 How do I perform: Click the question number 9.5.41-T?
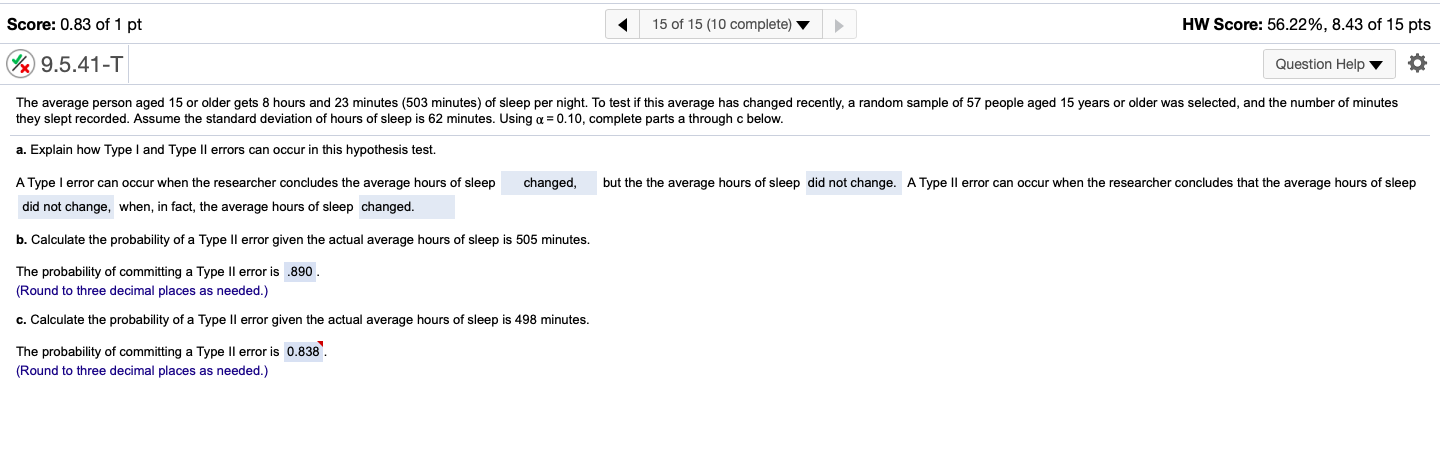click(x=82, y=65)
